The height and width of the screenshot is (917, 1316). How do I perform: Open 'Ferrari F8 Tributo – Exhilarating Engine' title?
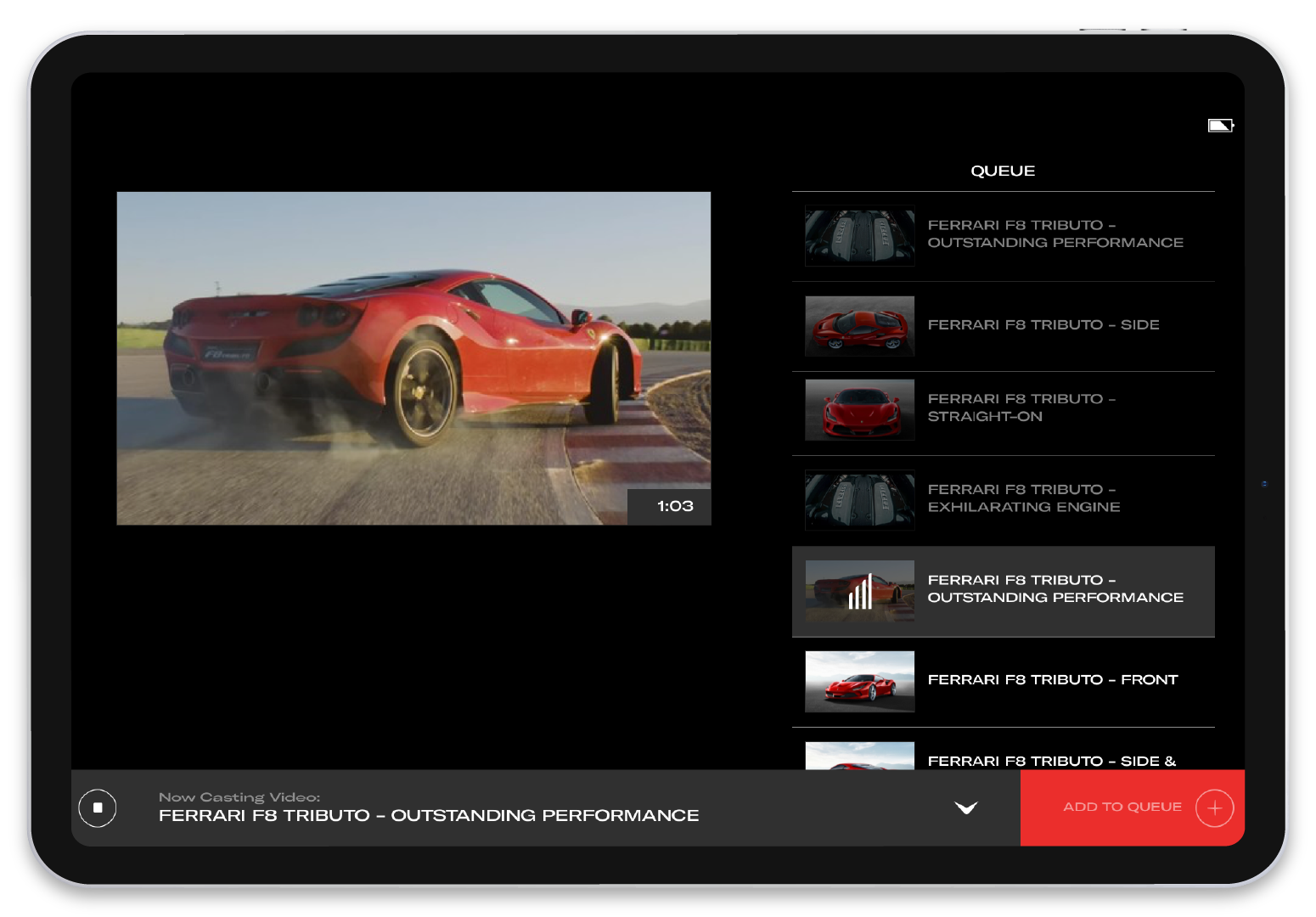(x=1023, y=498)
